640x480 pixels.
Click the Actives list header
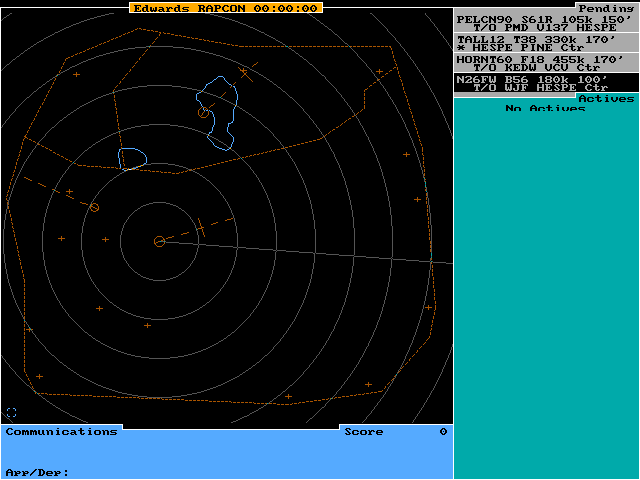coord(606,98)
